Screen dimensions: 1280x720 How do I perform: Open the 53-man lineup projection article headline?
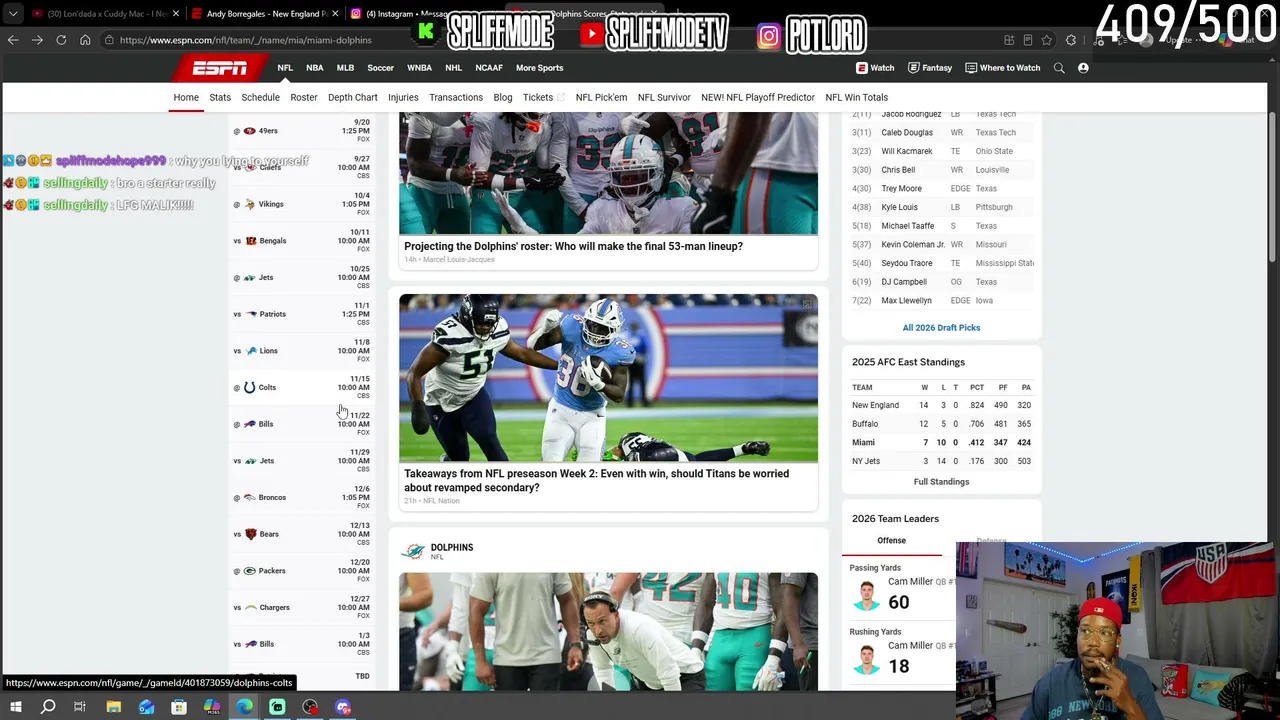[573, 246]
